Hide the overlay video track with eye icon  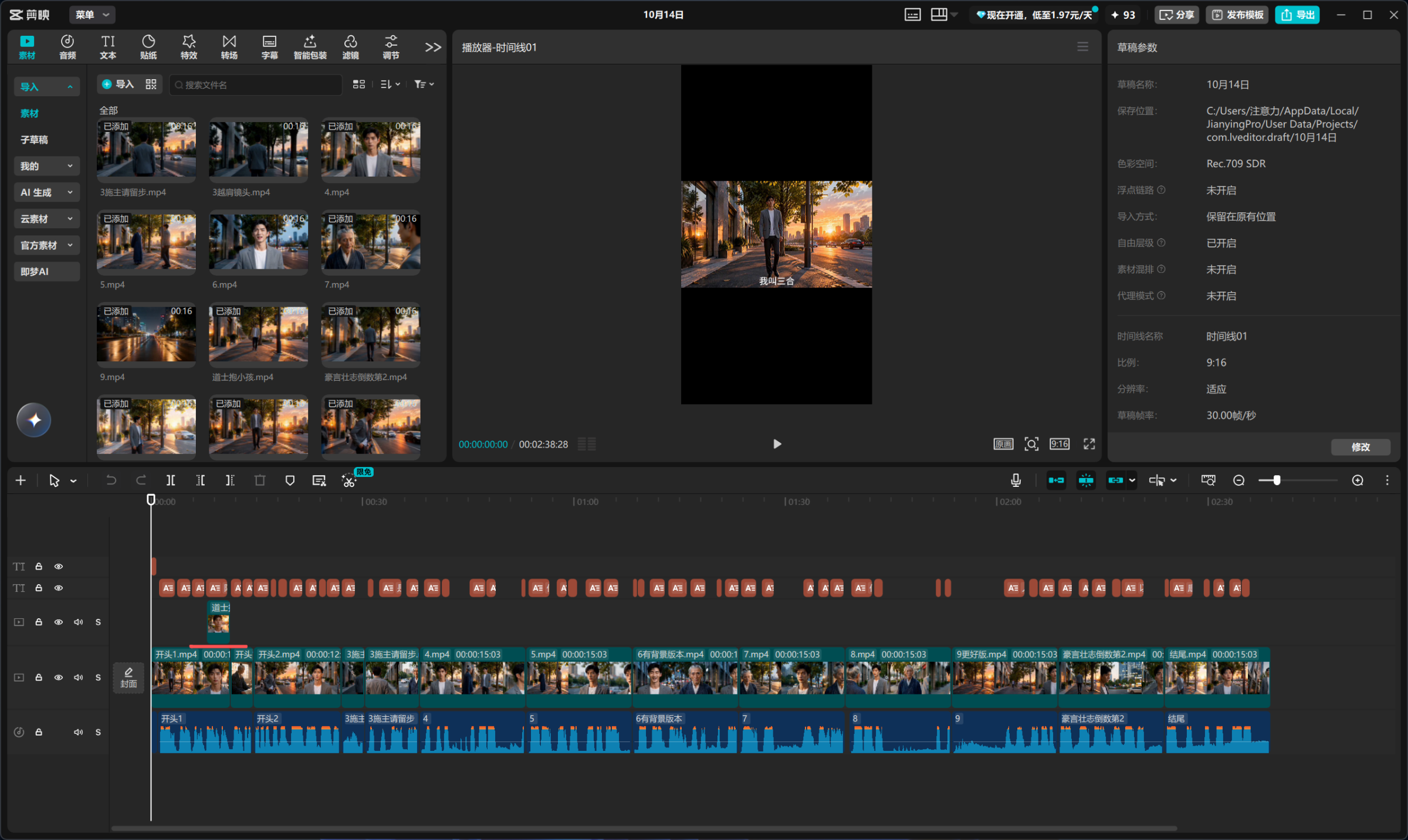point(59,622)
